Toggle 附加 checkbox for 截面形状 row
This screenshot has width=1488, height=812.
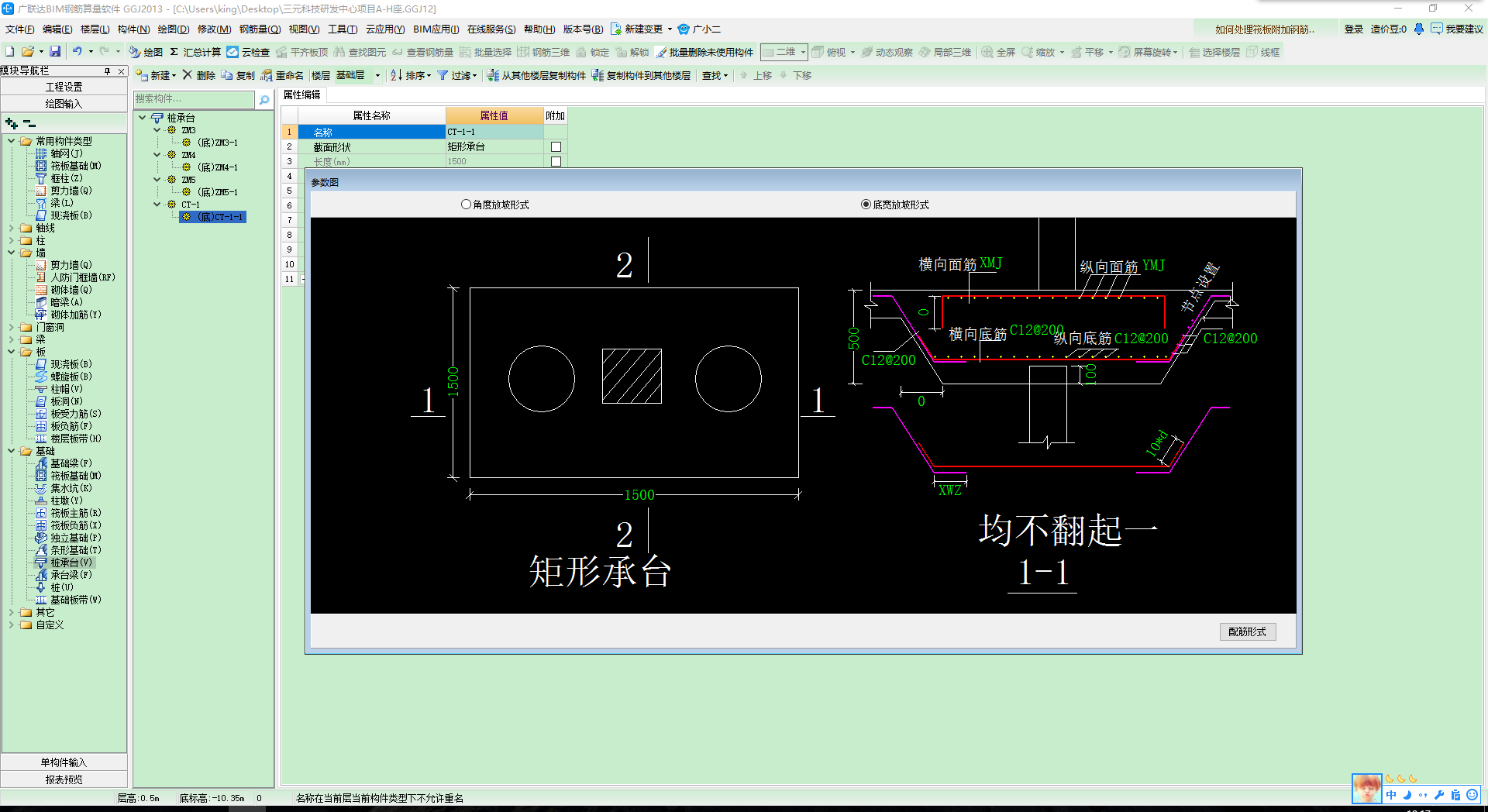(x=556, y=146)
